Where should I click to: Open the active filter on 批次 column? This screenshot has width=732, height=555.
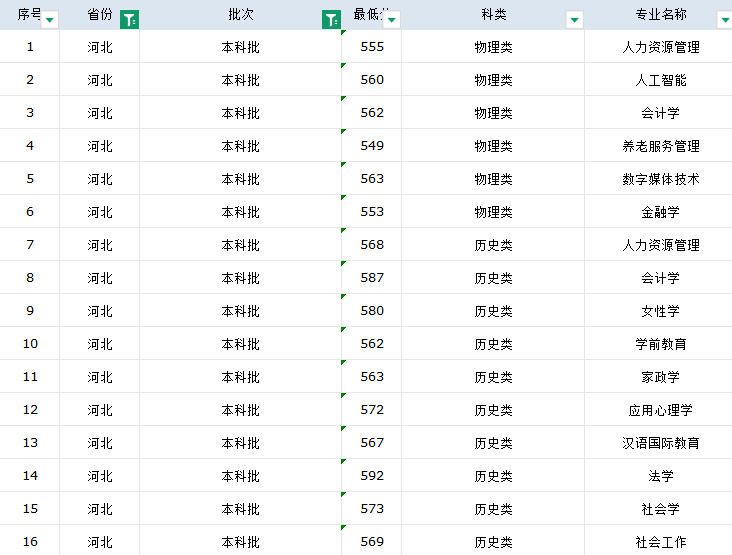(331, 20)
